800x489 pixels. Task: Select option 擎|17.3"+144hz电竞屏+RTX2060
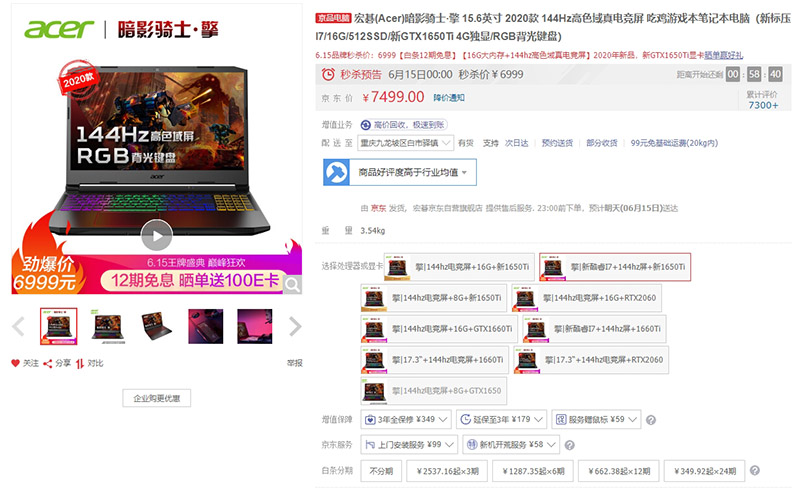click(x=591, y=360)
